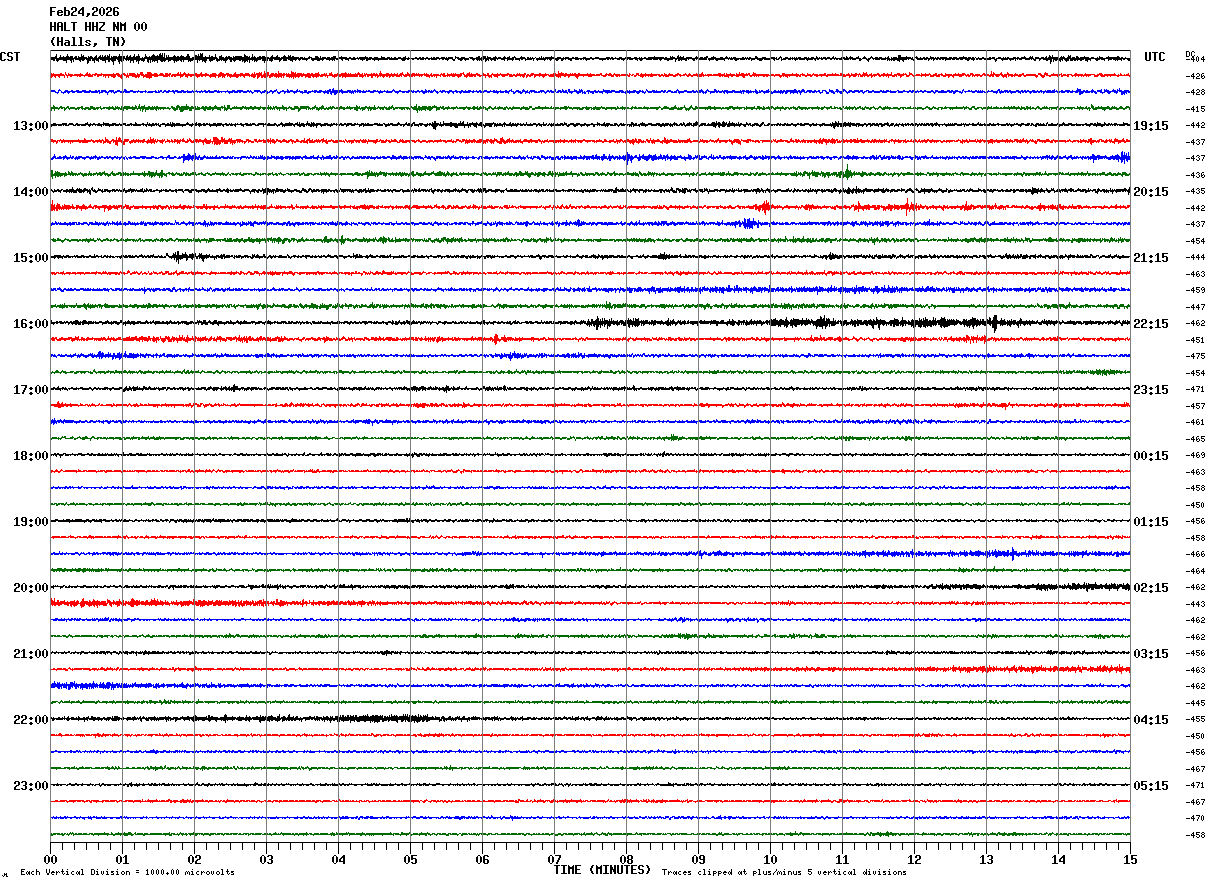Click the DC offset value -426
Screen dimensions: 1210x886
tap(1195, 76)
